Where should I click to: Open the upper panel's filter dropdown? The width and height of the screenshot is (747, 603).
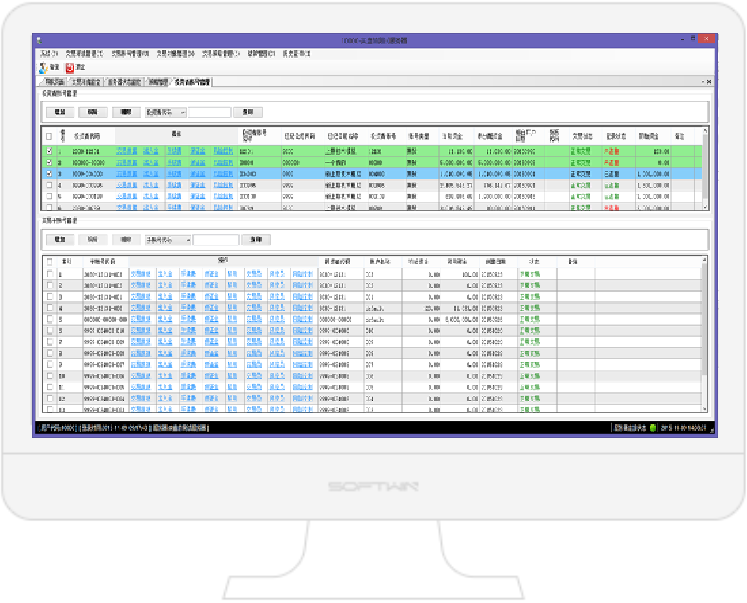[166, 112]
